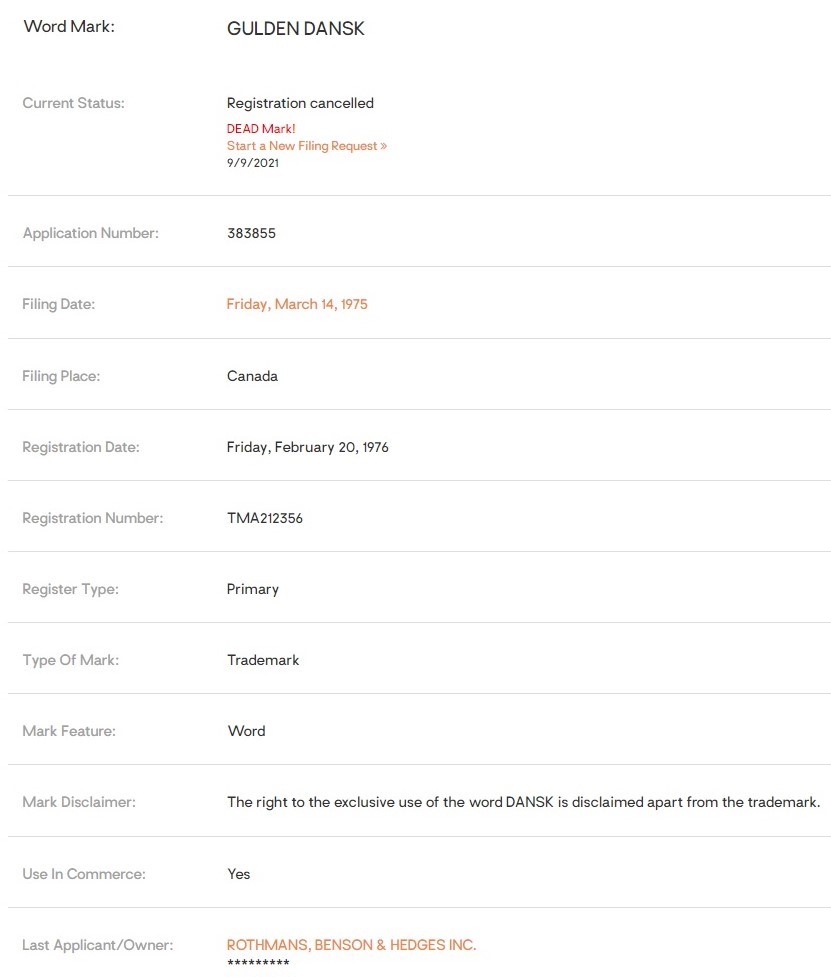Image resolution: width=831 pixels, height=977 pixels.
Task: Click the Trademark type of mark value
Action: click(x=263, y=660)
